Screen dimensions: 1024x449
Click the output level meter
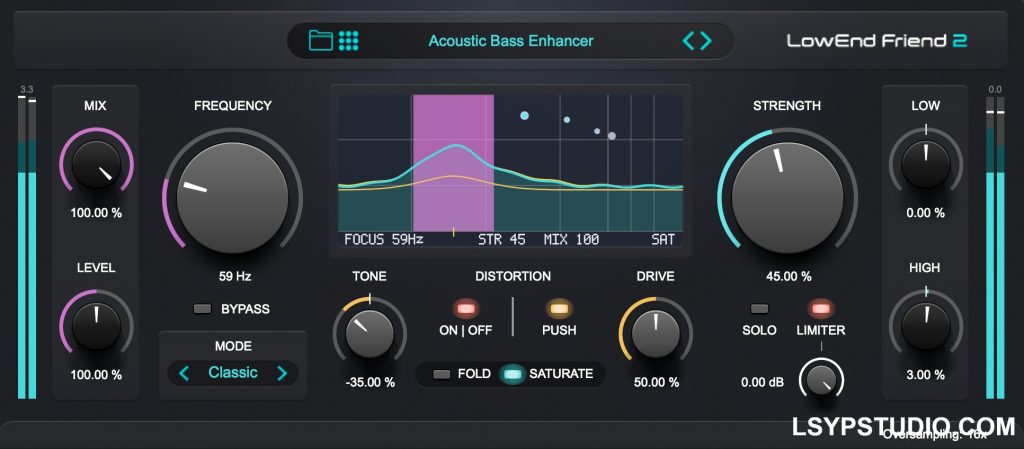pyautogui.click(x=995, y=247)
